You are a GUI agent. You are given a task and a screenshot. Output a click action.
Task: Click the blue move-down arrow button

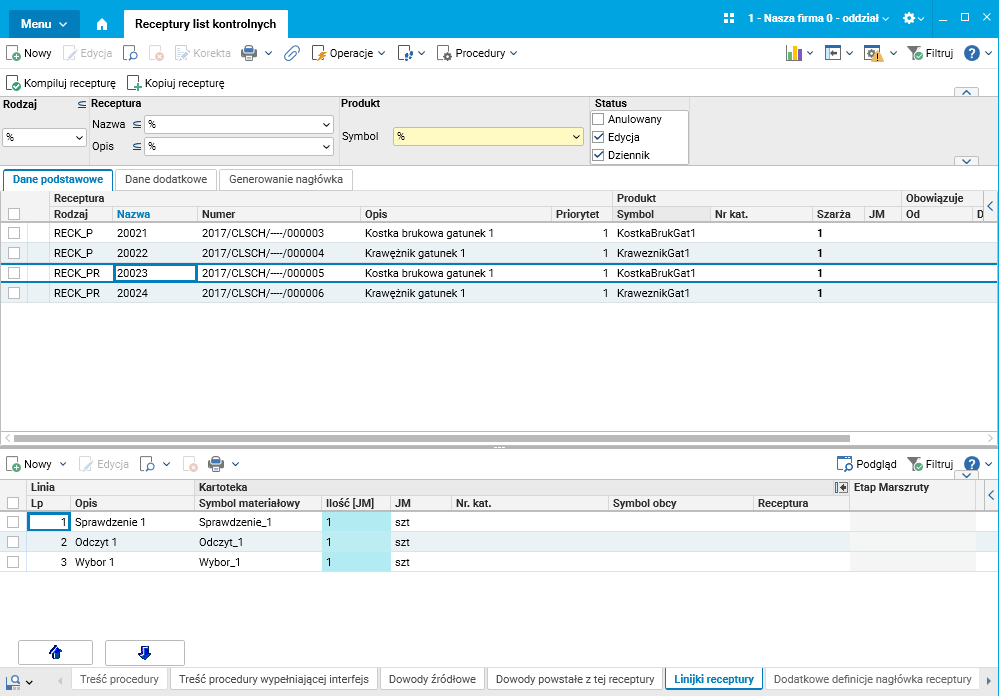pos(144,653)
